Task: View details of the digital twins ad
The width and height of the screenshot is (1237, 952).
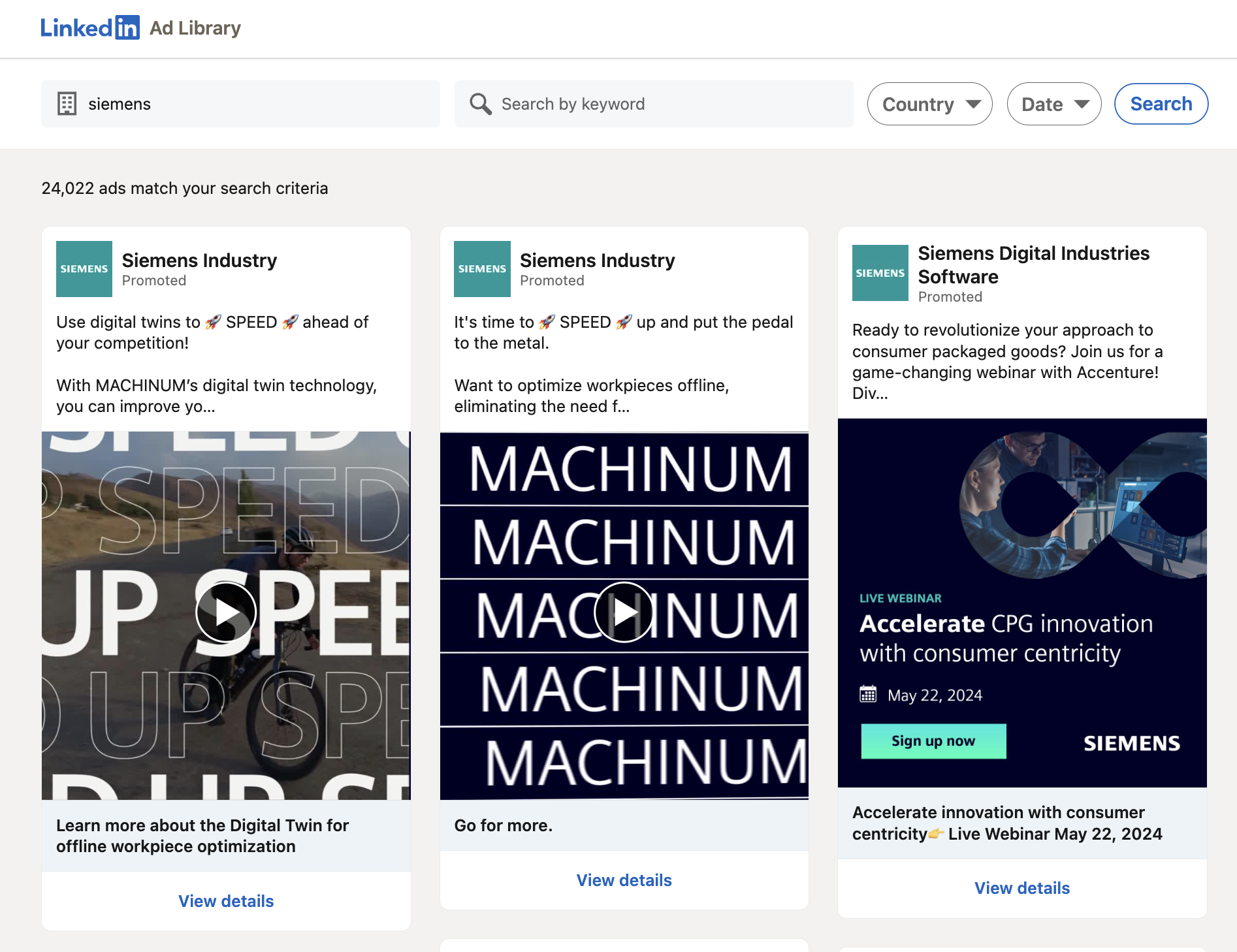Action: tap(226, 901)
